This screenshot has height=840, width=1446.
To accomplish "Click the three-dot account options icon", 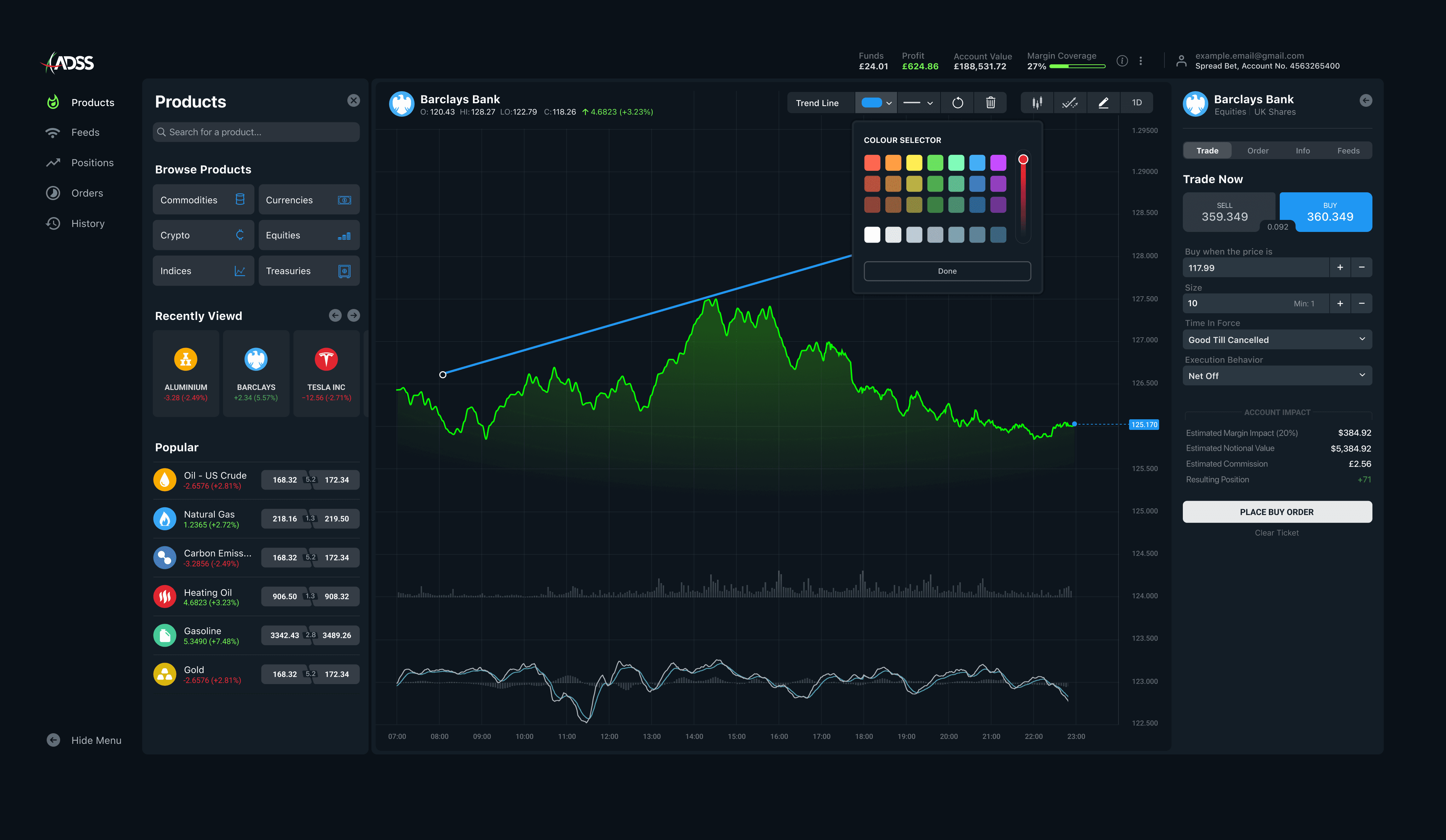I will [1141, 61].
